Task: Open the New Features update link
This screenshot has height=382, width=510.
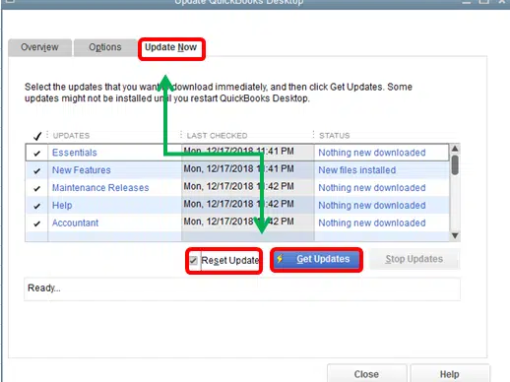Action: pyautogui.click(x=81, y=170)
